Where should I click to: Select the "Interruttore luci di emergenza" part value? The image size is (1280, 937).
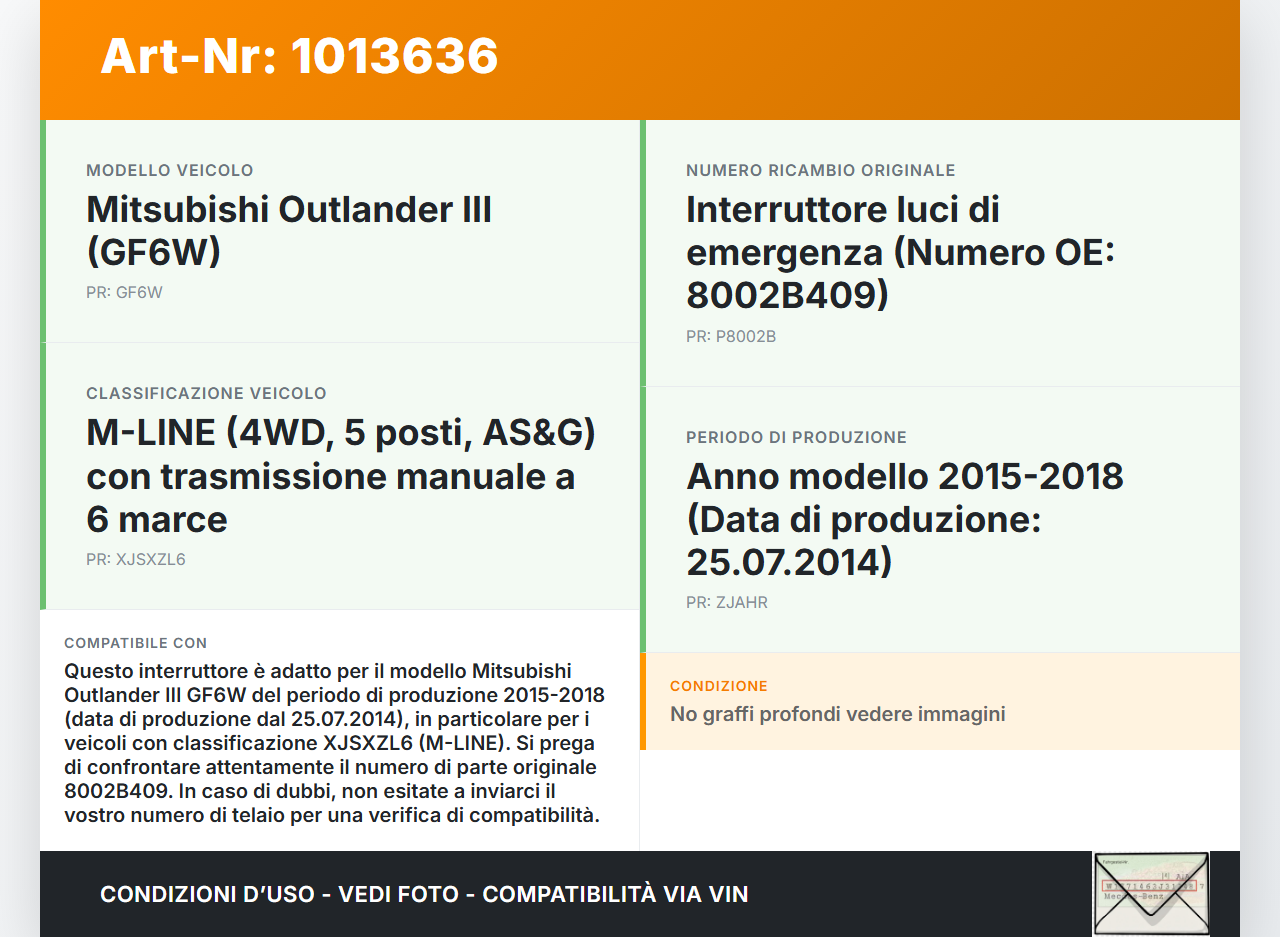(x=900, y=252)
